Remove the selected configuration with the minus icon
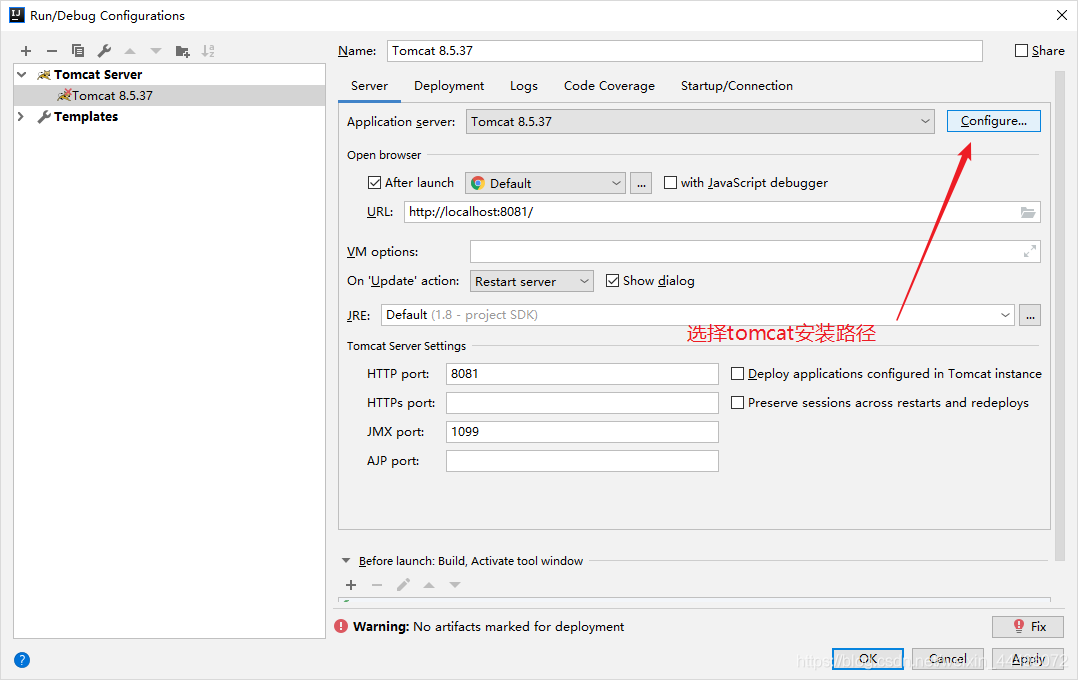This screenshot has height=680, width=1078. click(x=52, y=51)
